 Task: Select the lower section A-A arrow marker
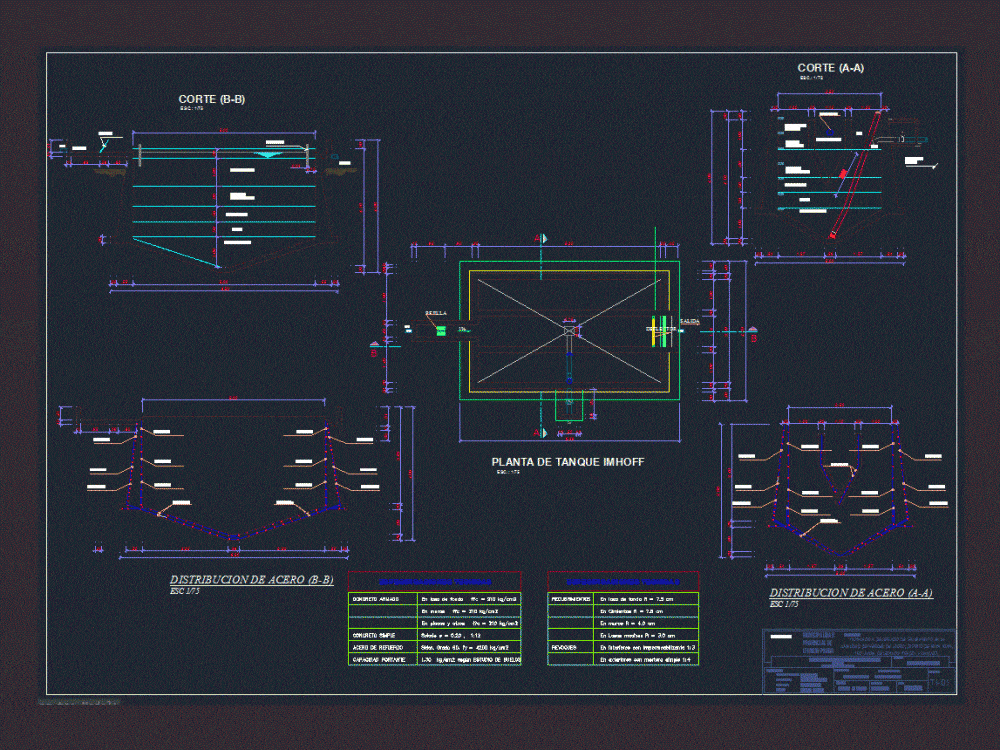point(544,432)
